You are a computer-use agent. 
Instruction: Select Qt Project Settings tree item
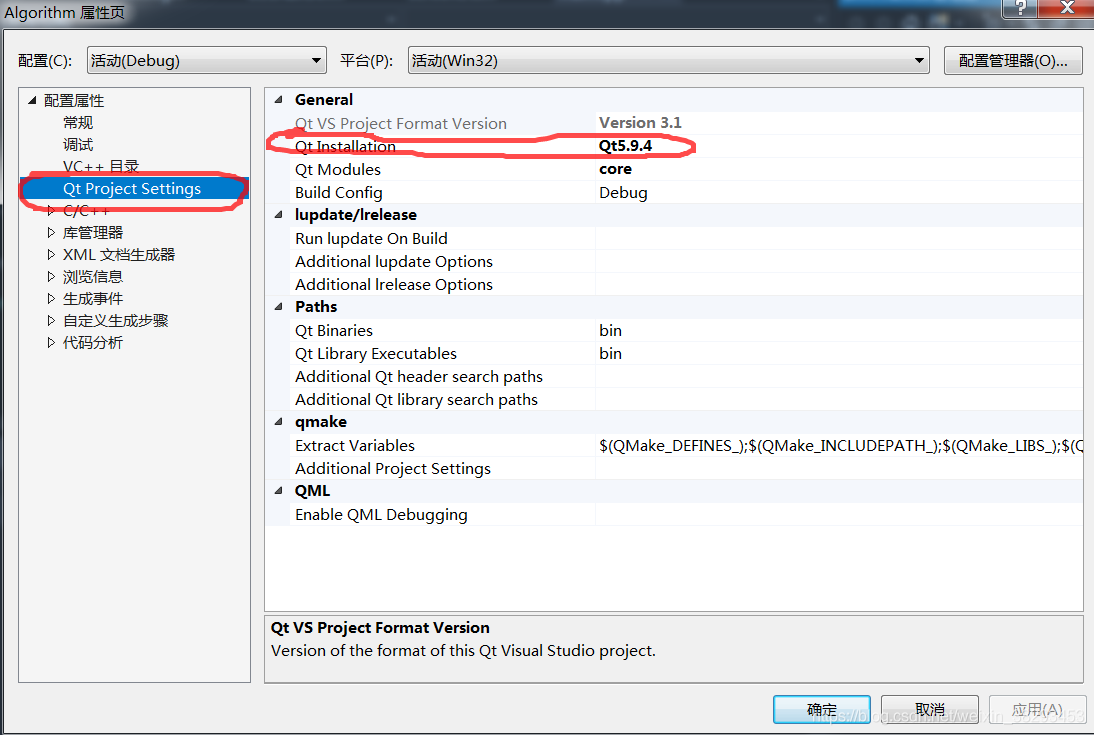pos(134,188)
